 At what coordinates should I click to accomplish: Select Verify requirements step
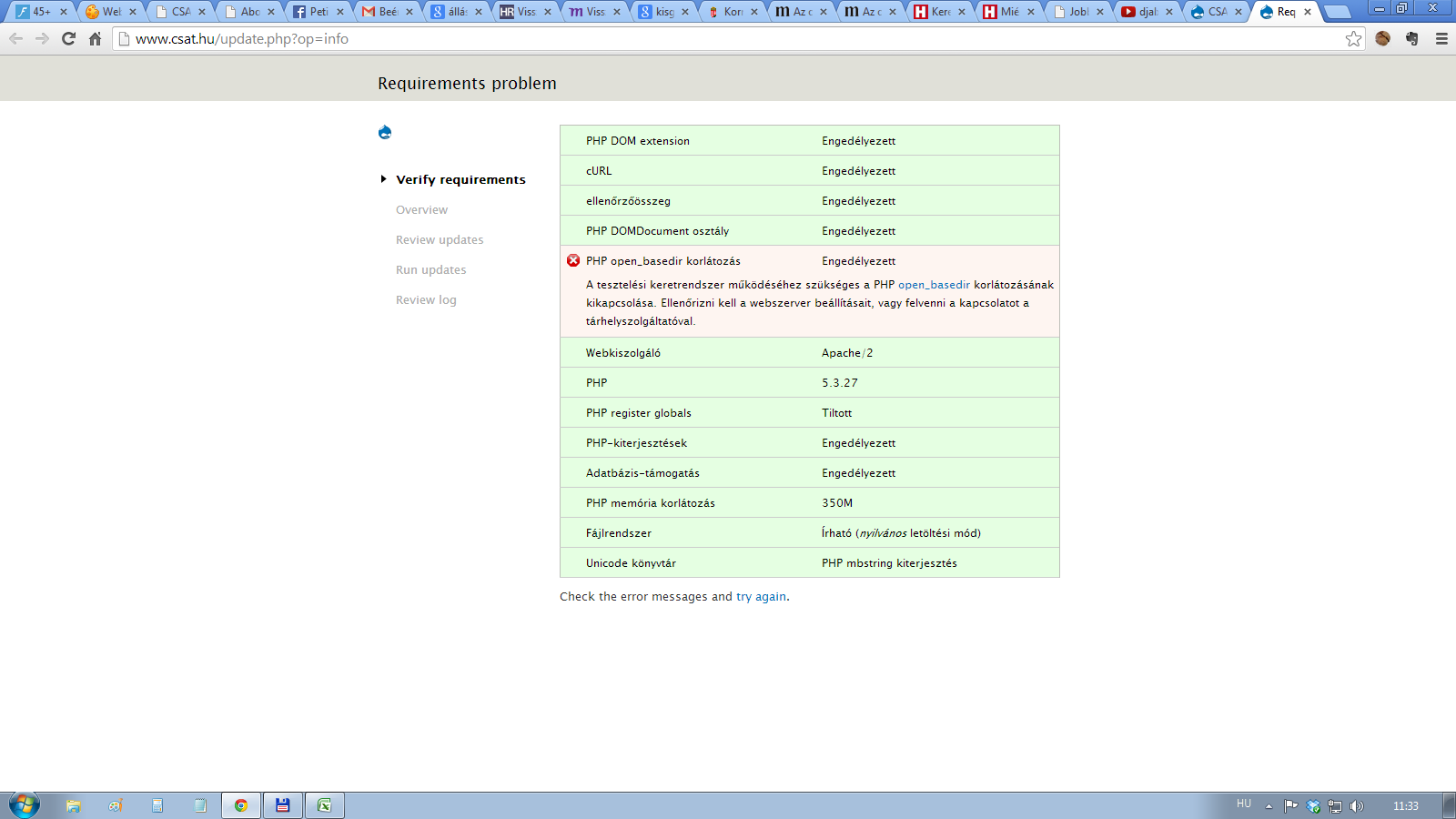460,180
